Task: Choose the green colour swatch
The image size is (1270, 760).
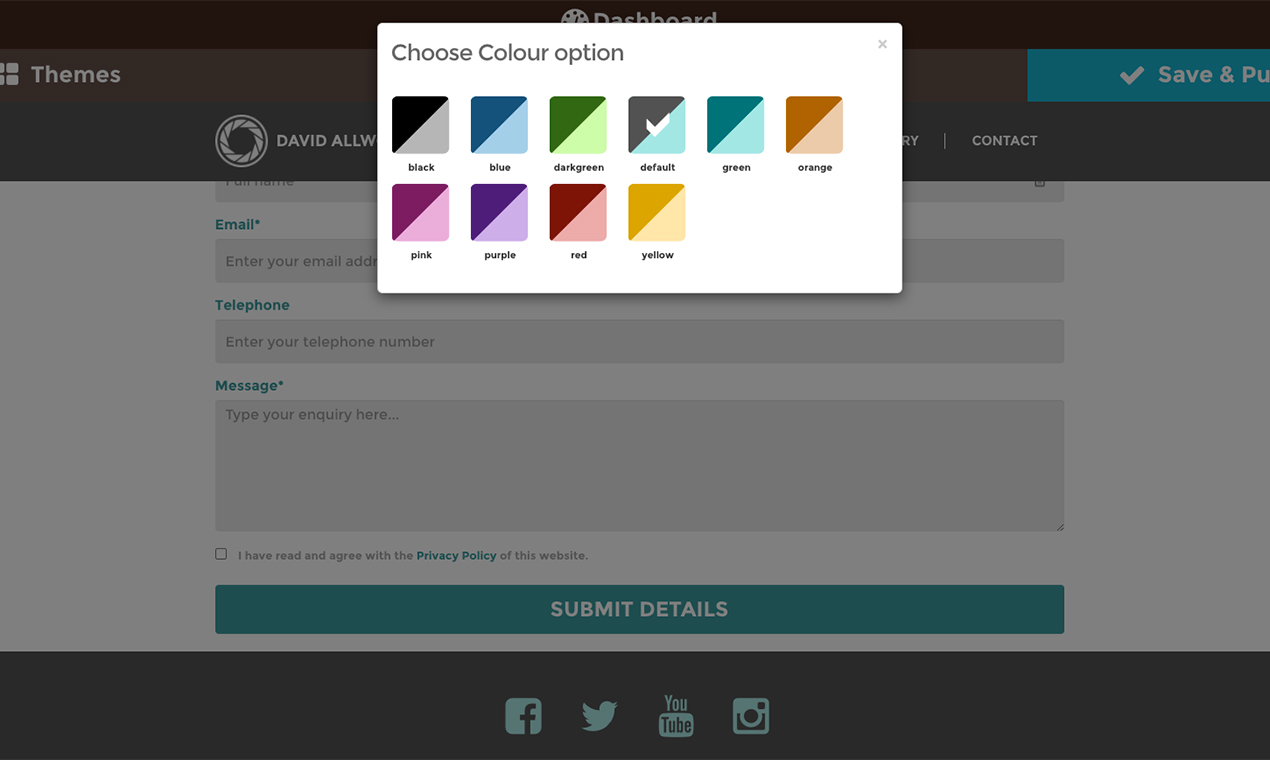Action: click(x=736, y=125)
